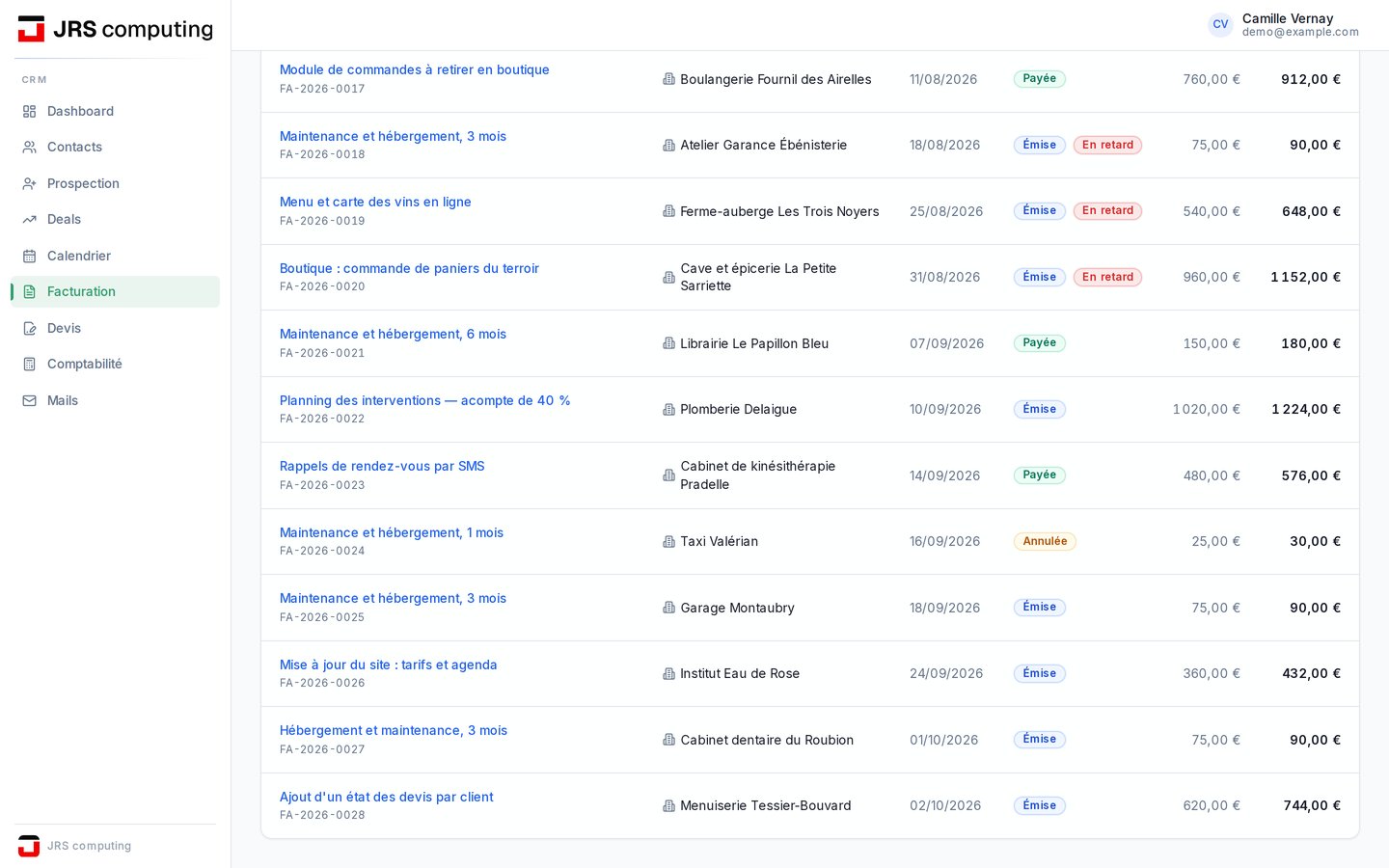Click the Prospection user-plus icon
Screen dimensions: 1389x868
click(30, 183)
